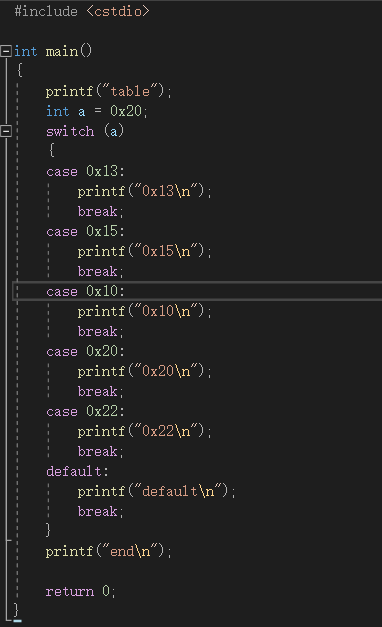
Task: Click the switch keyword
Action: pos(70,132)
